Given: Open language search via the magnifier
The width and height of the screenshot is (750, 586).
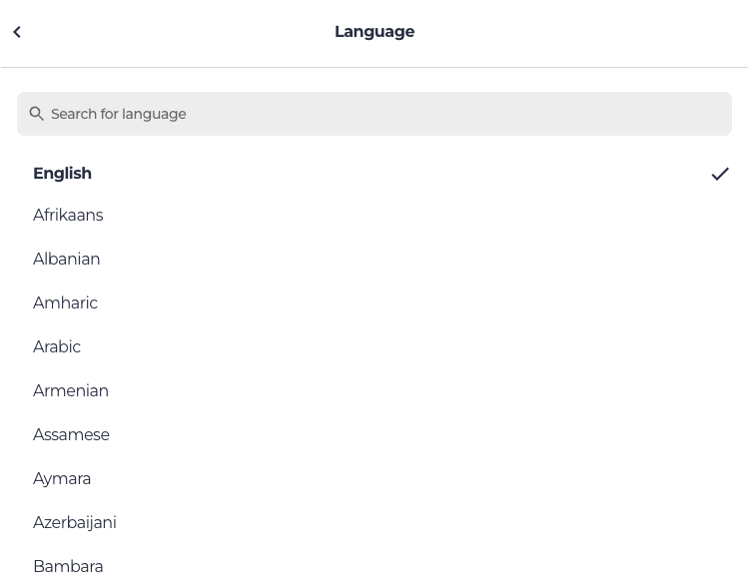Looking at the screenshot, I should pos(37,114).
